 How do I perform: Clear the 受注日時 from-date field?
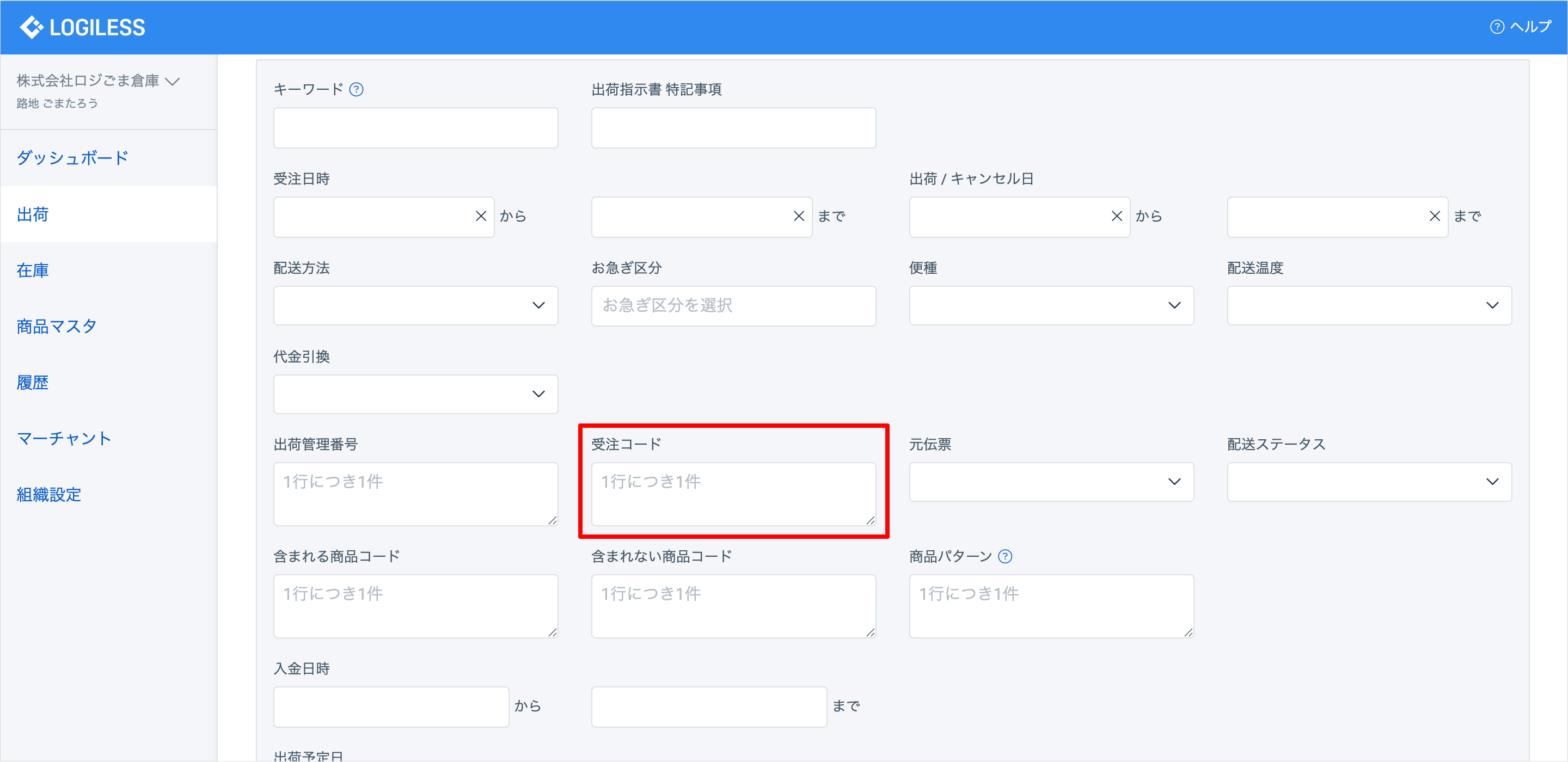[x=481, y=216]
